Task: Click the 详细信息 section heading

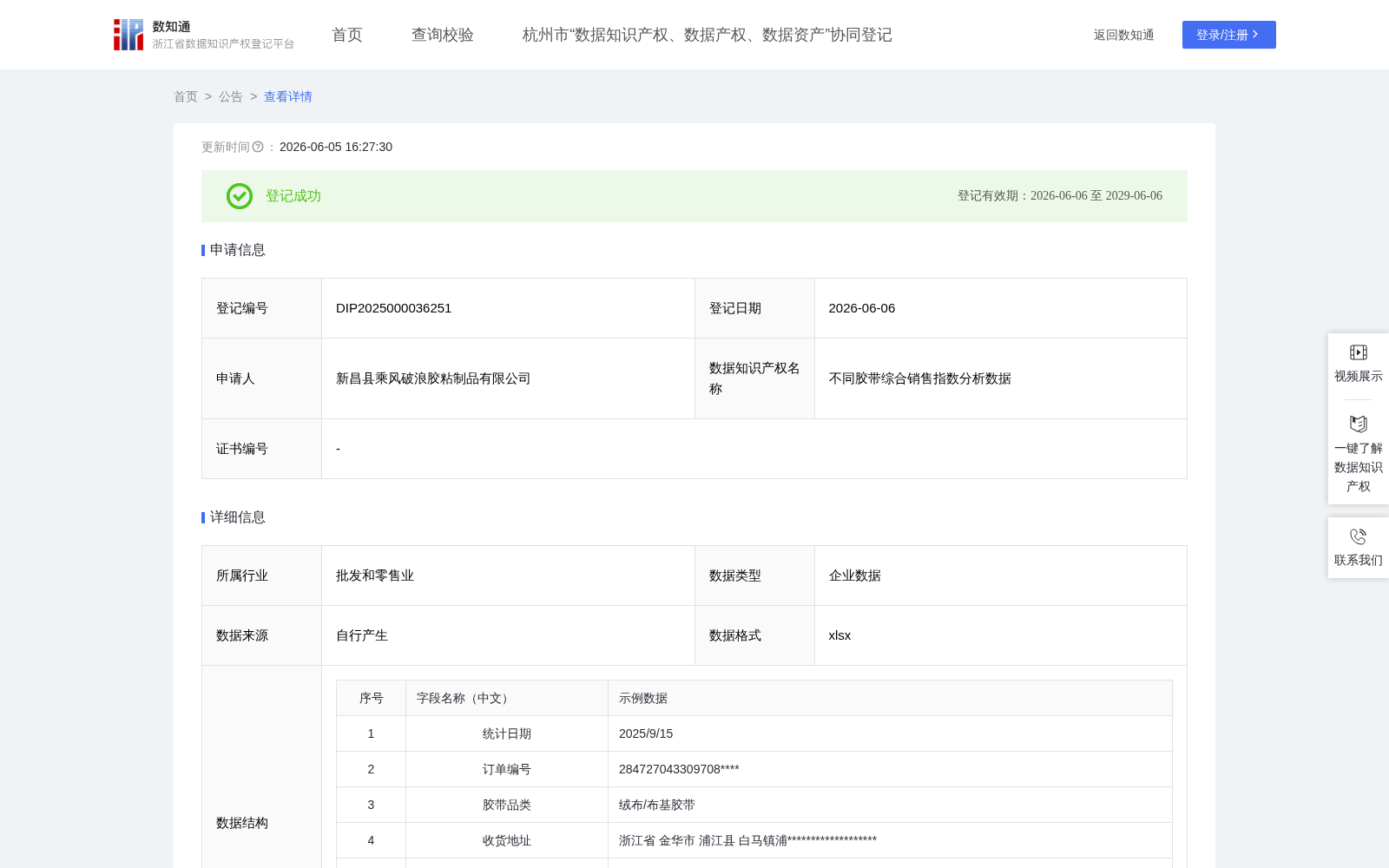Action: (238, 517)
